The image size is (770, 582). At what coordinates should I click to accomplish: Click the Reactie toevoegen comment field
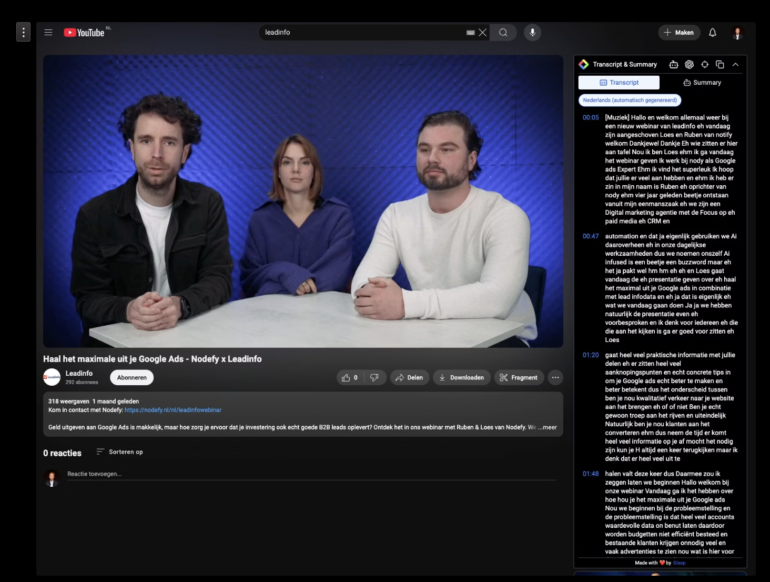click(x=312, y=474)
